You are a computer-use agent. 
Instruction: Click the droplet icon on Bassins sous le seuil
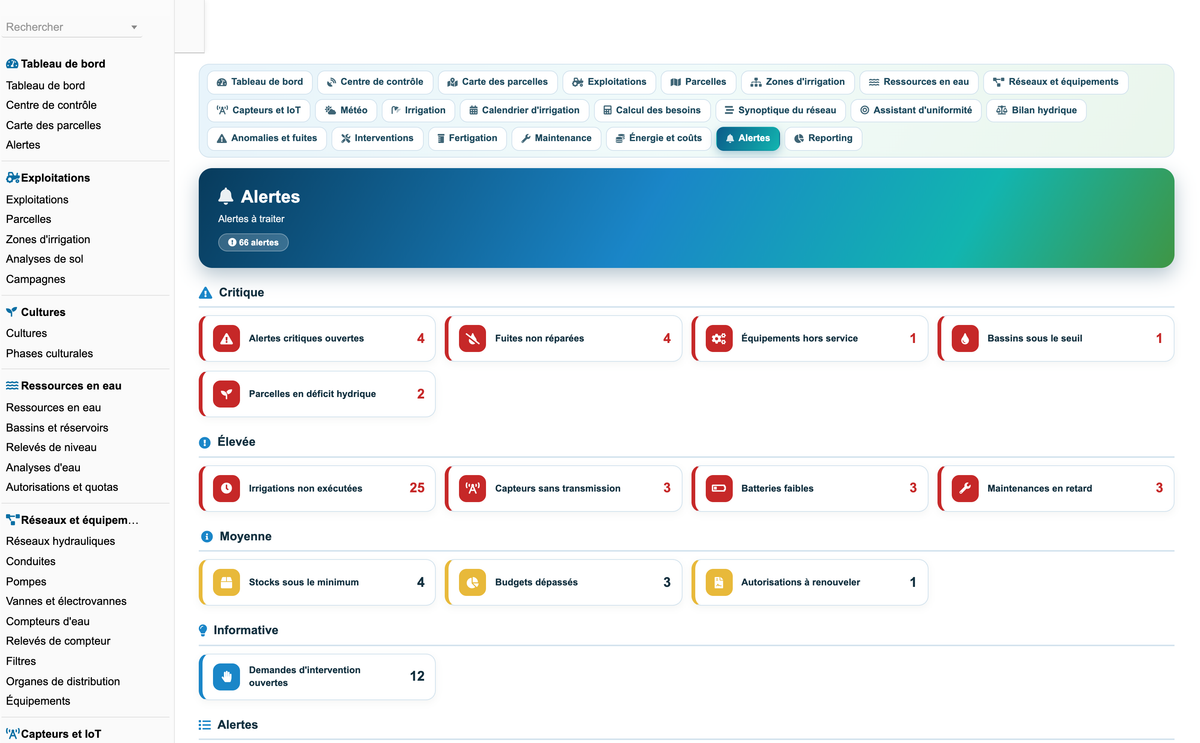[965, 339]
